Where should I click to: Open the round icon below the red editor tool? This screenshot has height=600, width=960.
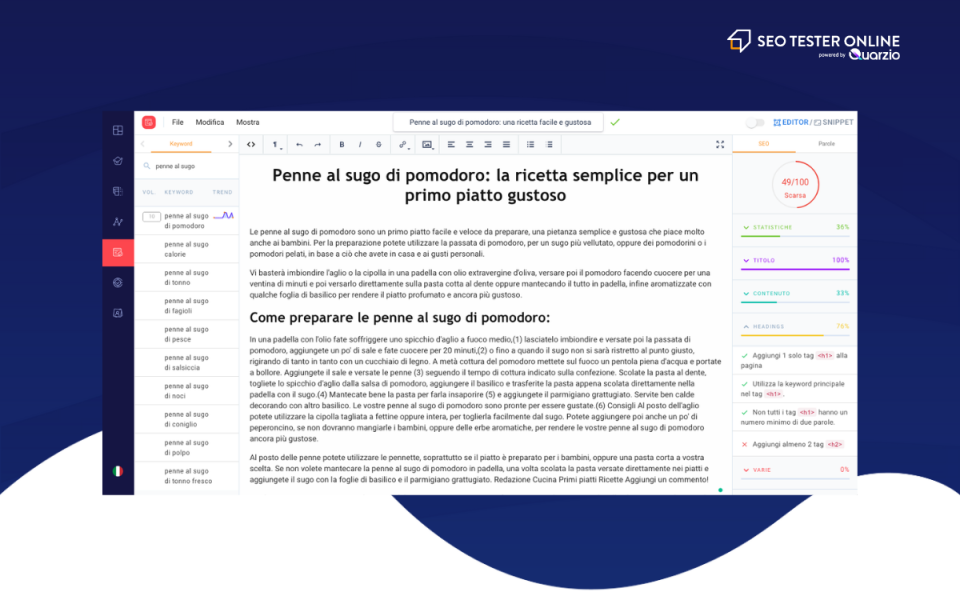(x=118, y=283)
